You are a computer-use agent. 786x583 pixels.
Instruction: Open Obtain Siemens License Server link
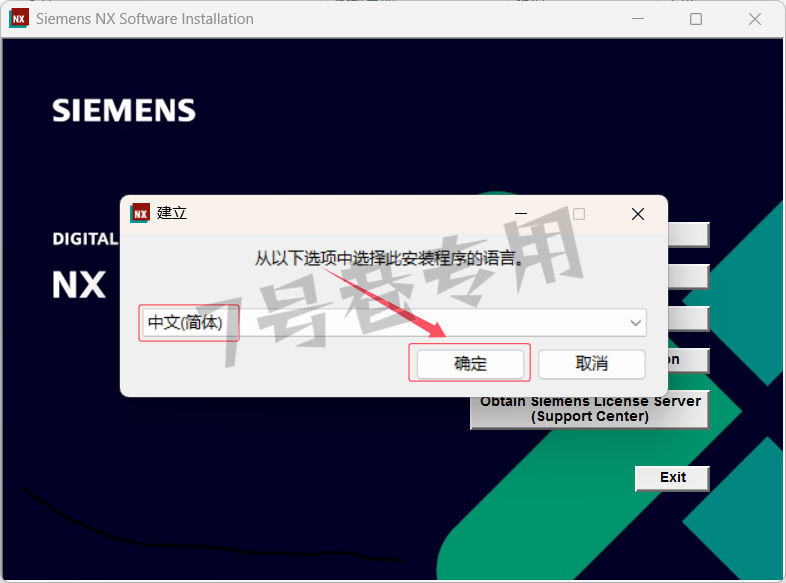coord(590,413)
